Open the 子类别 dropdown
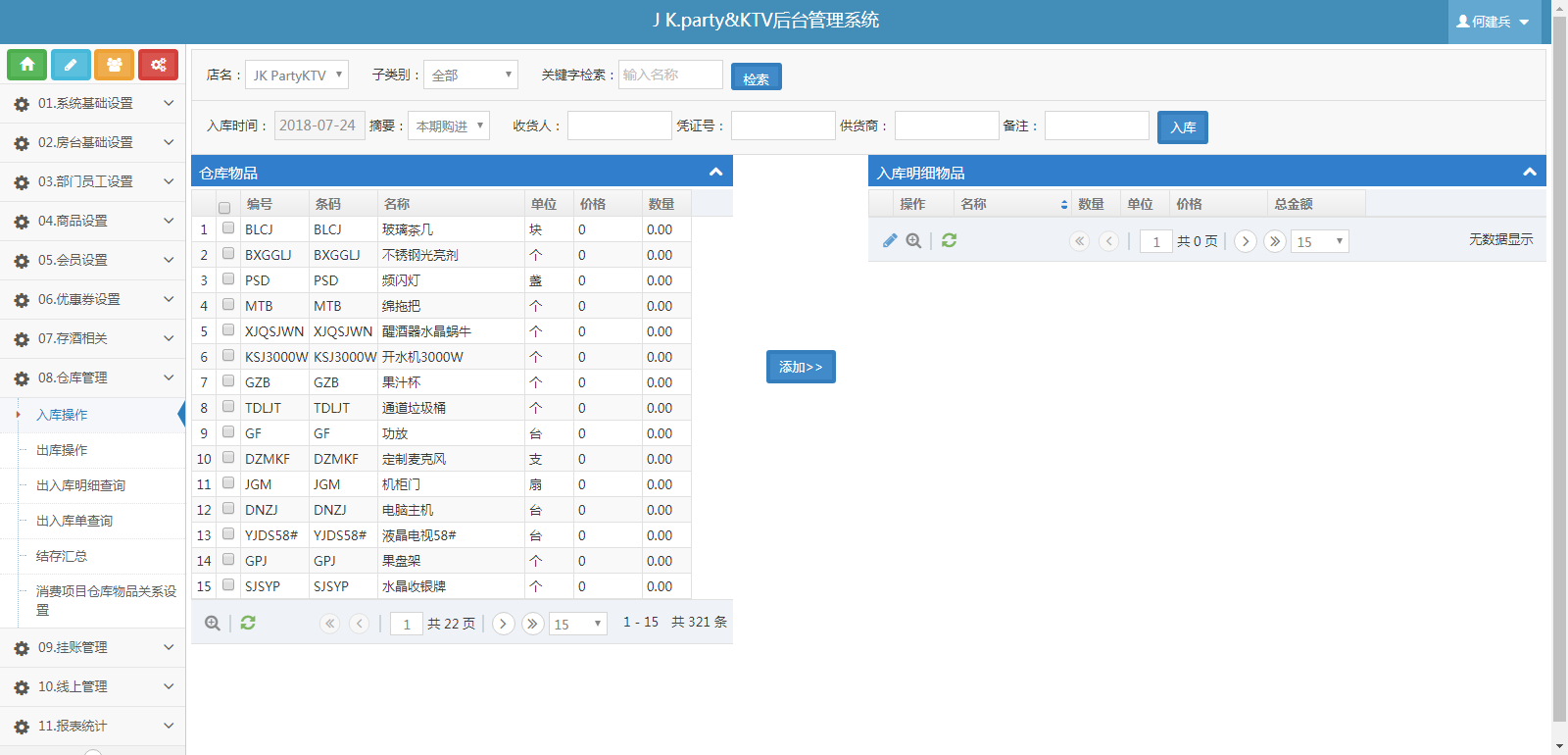Screen dimensions: 1568x755 pyautogui.click(x=470, y=75)
